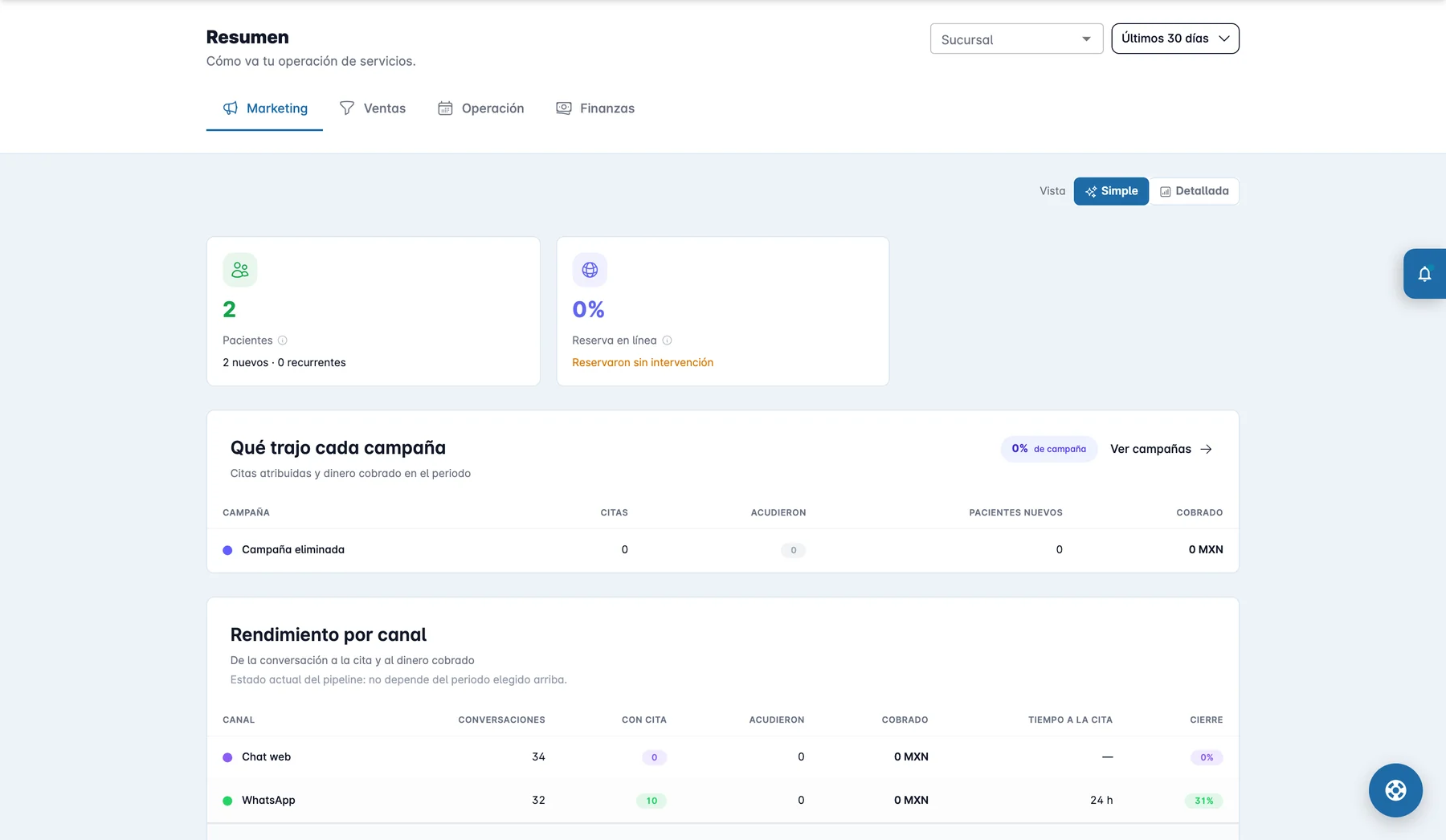Click the TIEMPO A LA CITA header
This screenshot has height=840, width=1446.
pyautogui.click(x=1070, y=720)
